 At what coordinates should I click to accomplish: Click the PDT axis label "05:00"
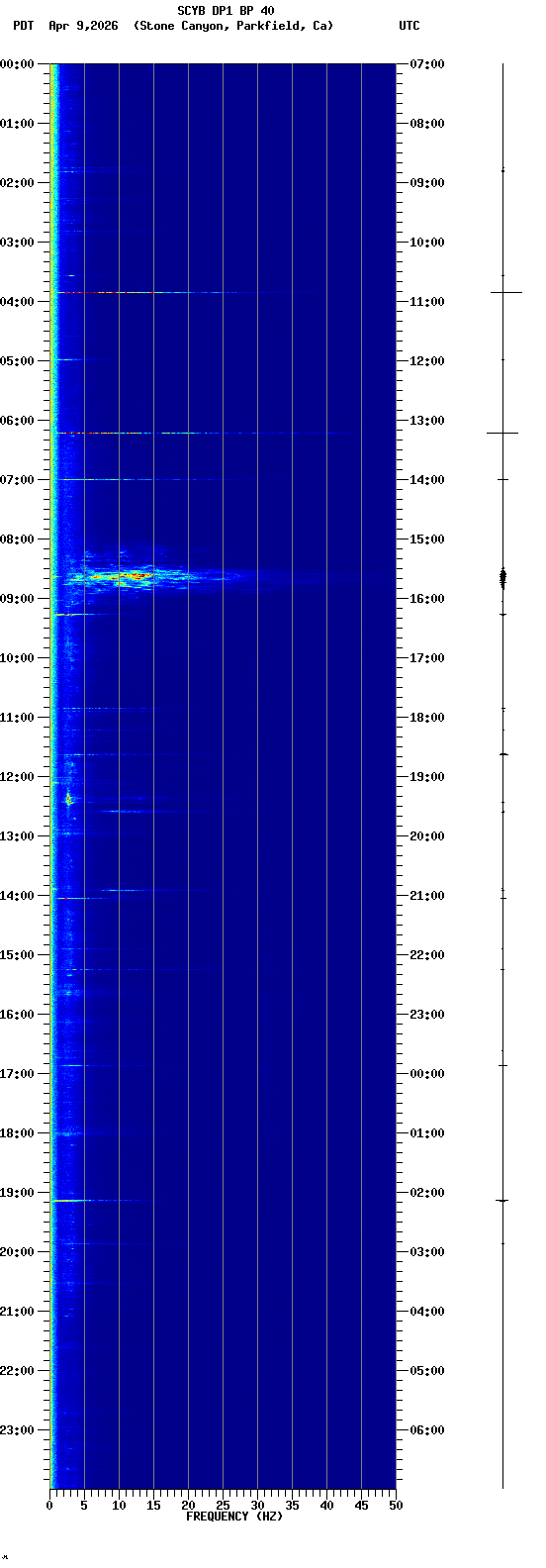pos(19,361)
